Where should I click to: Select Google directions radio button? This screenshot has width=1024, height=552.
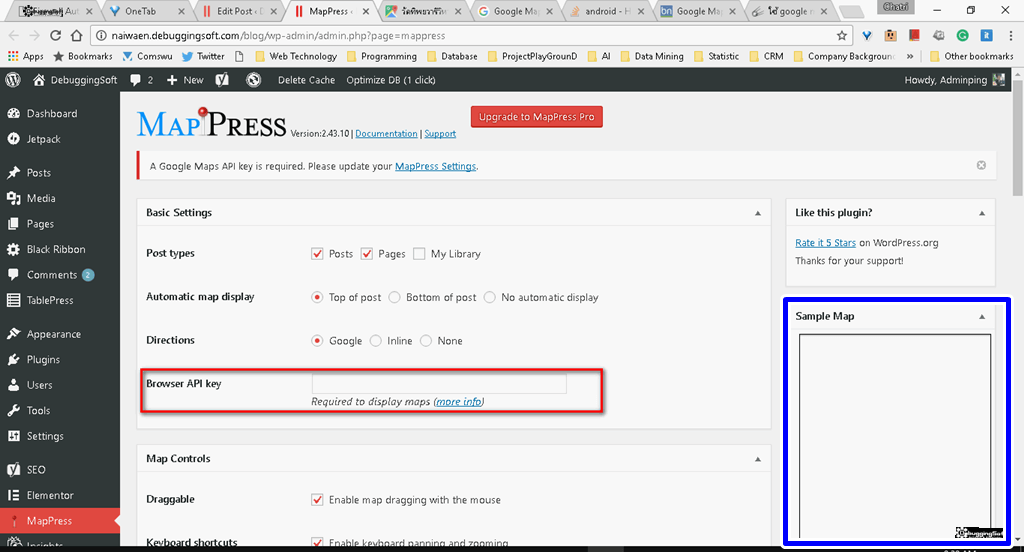(x=317, y=341)
